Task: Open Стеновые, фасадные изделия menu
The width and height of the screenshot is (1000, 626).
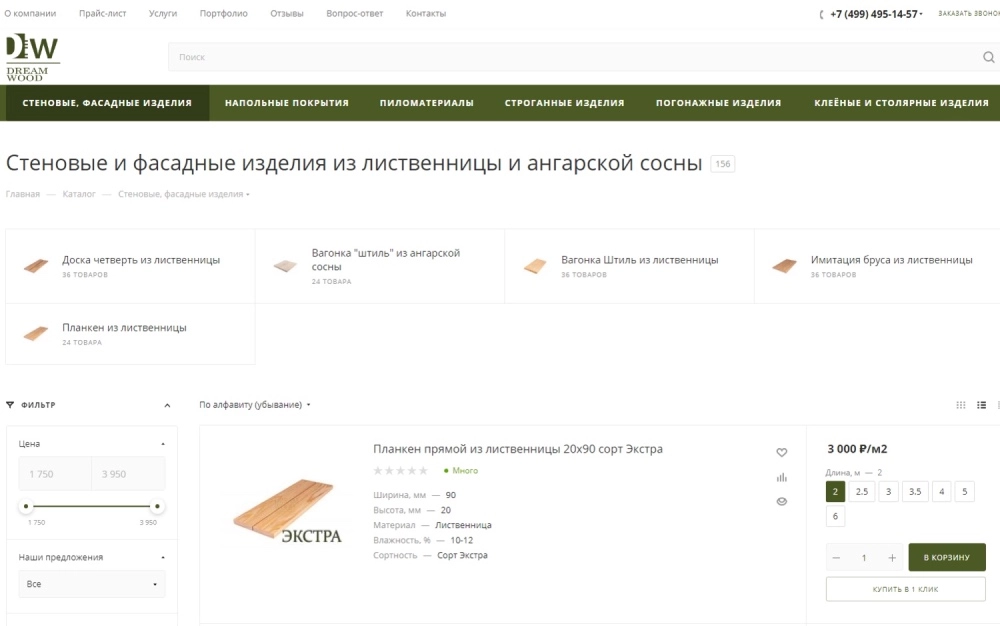Action: [107, 103]
